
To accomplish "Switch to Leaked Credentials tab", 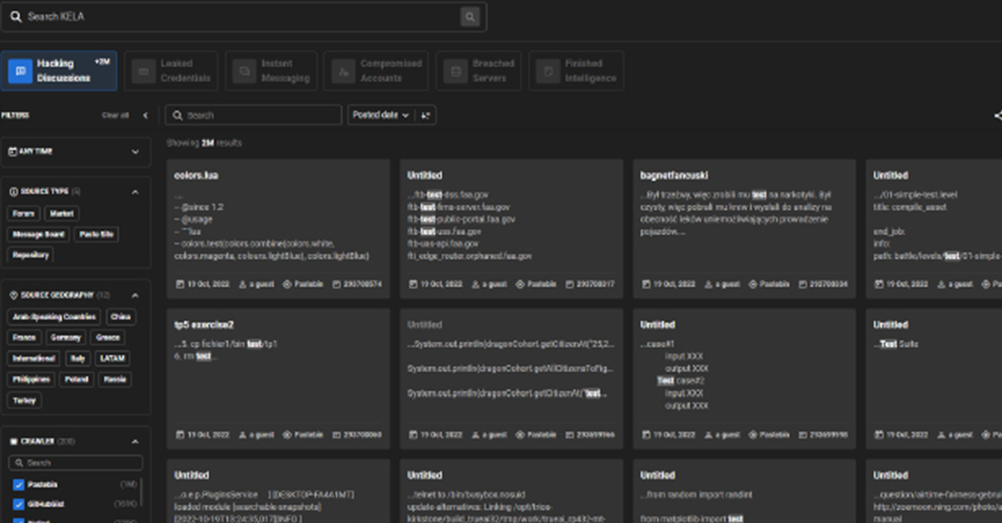I will 171,71.
